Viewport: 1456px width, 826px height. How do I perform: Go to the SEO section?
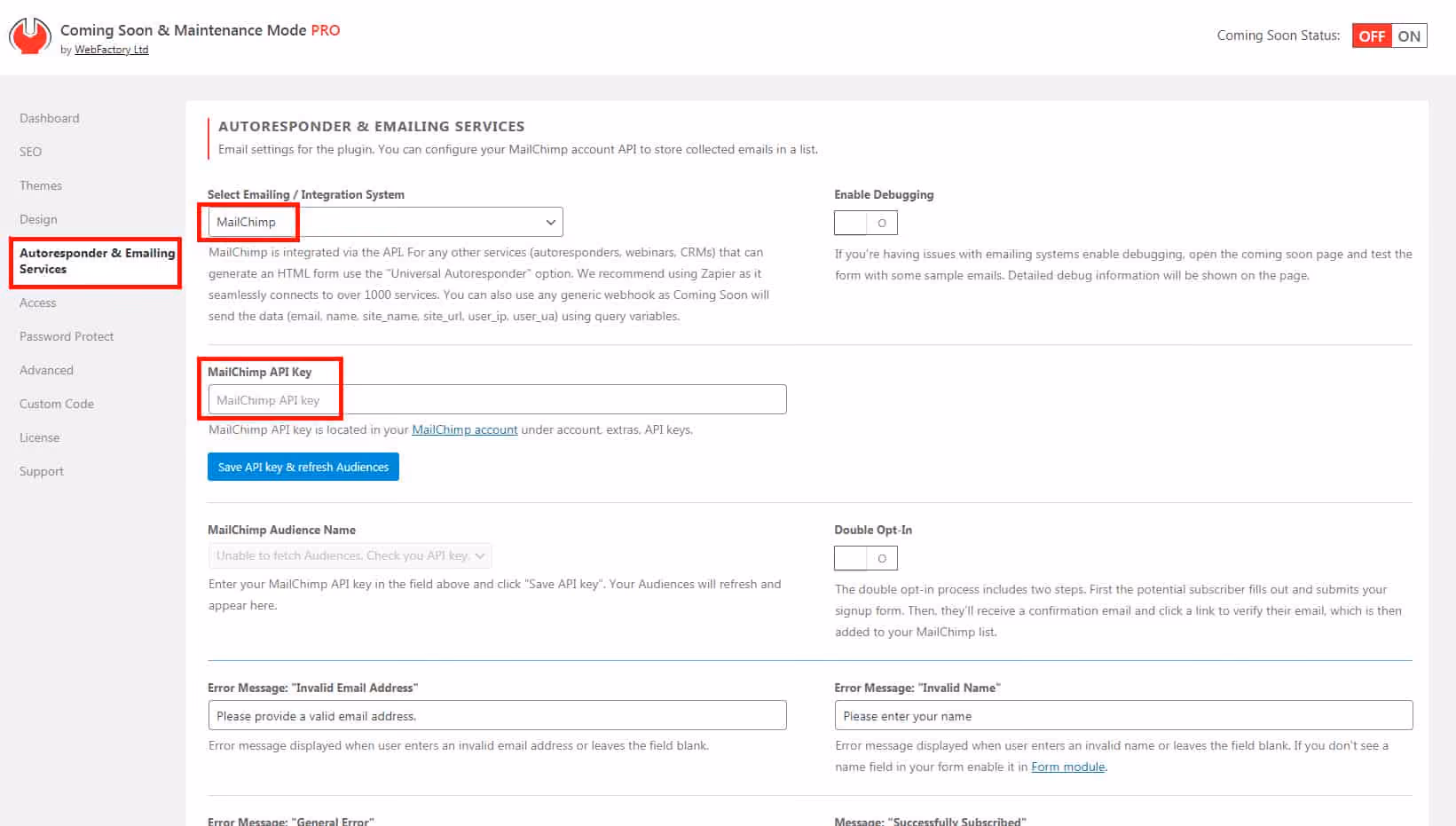click(x=31, y=152)
